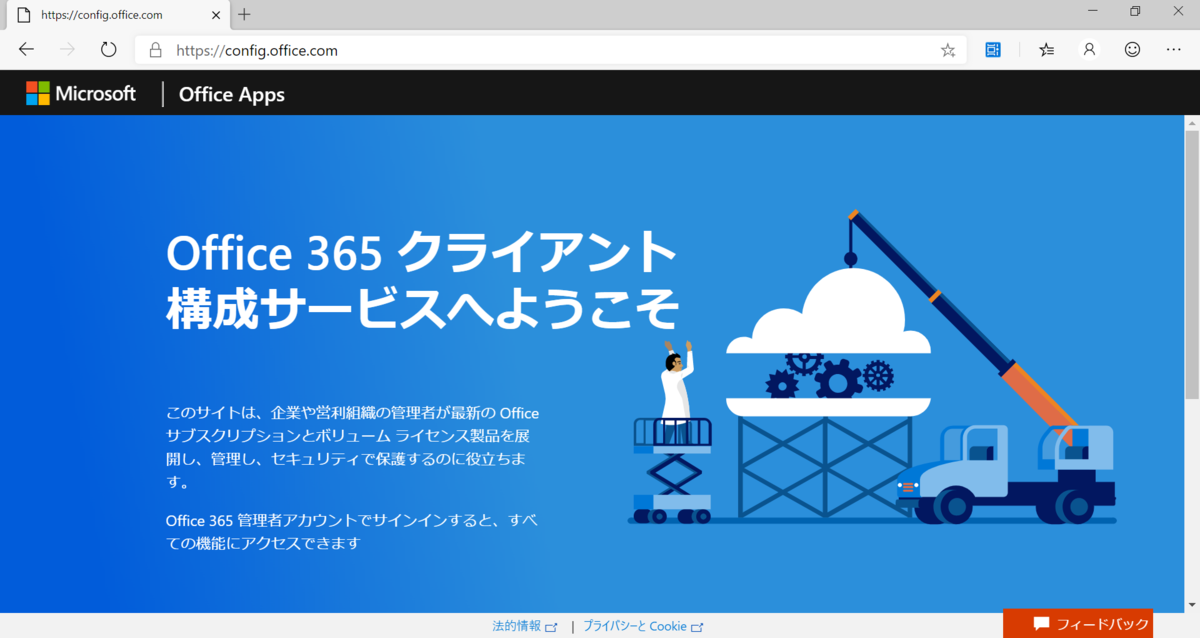Click the Microsoft logo

80,93
